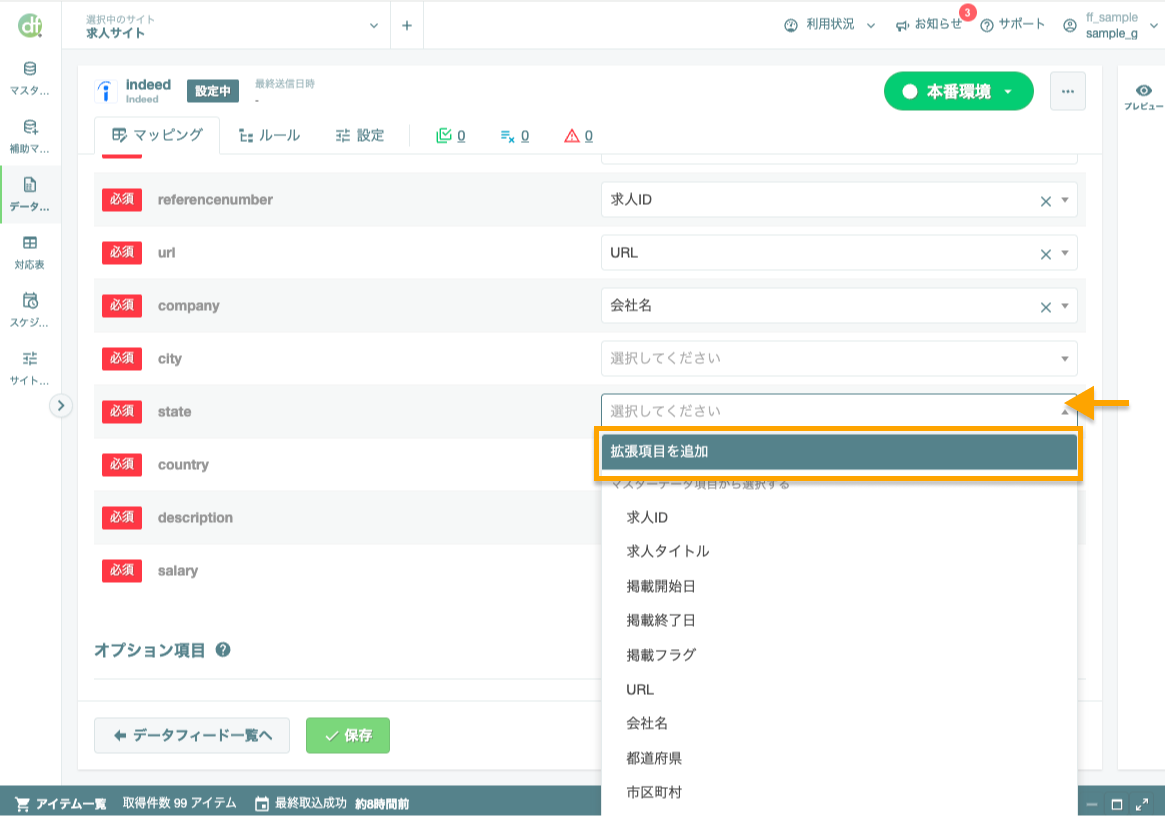
Task: Choose 都道府県 from the dropdown list
Action: pos(839,758)
